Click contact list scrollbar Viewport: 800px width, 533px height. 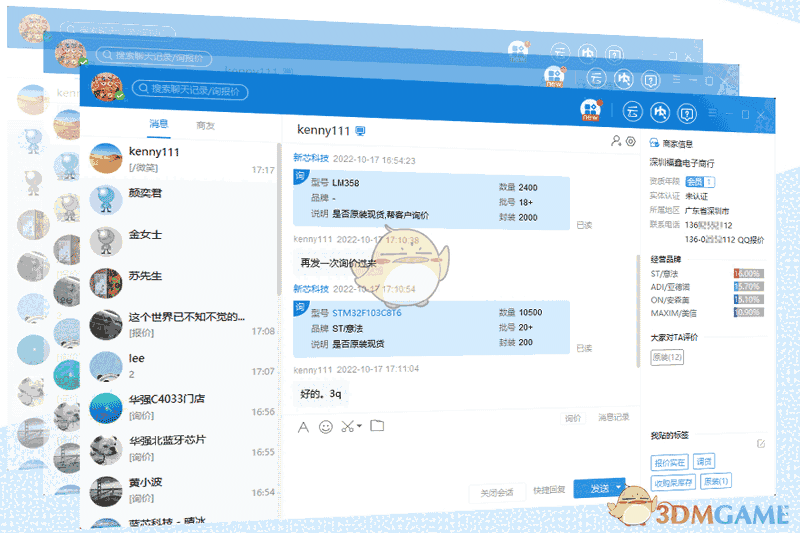[x=279, y=218]
